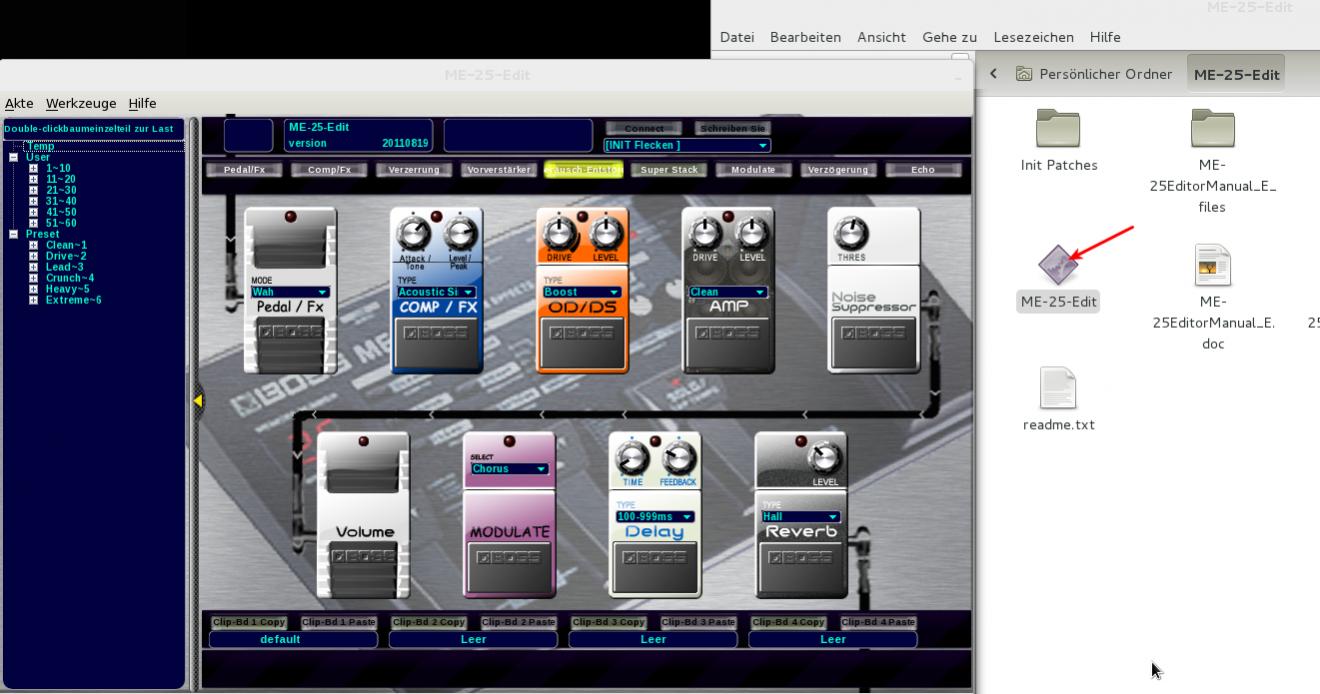The height and width of the screenshot is (694, 1320).
Task: Adjust the Reverb LEVEL knob
Action: pyautogui.click(x=824, y=460)
